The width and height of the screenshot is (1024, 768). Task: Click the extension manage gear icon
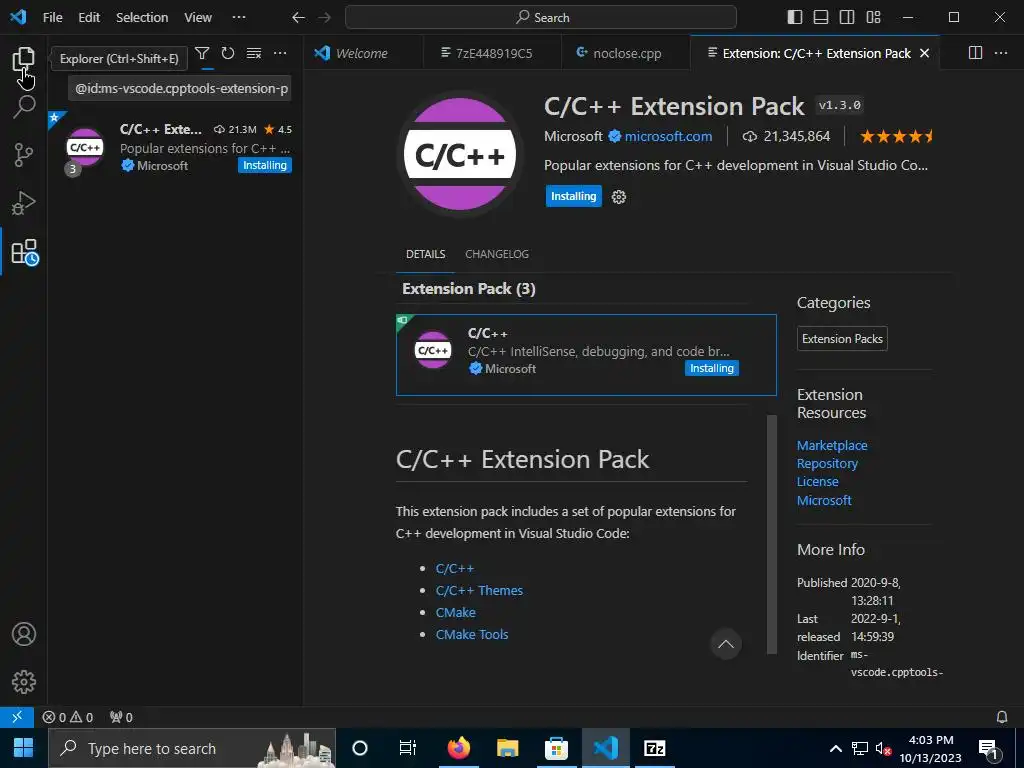click(x=618, y=197)
